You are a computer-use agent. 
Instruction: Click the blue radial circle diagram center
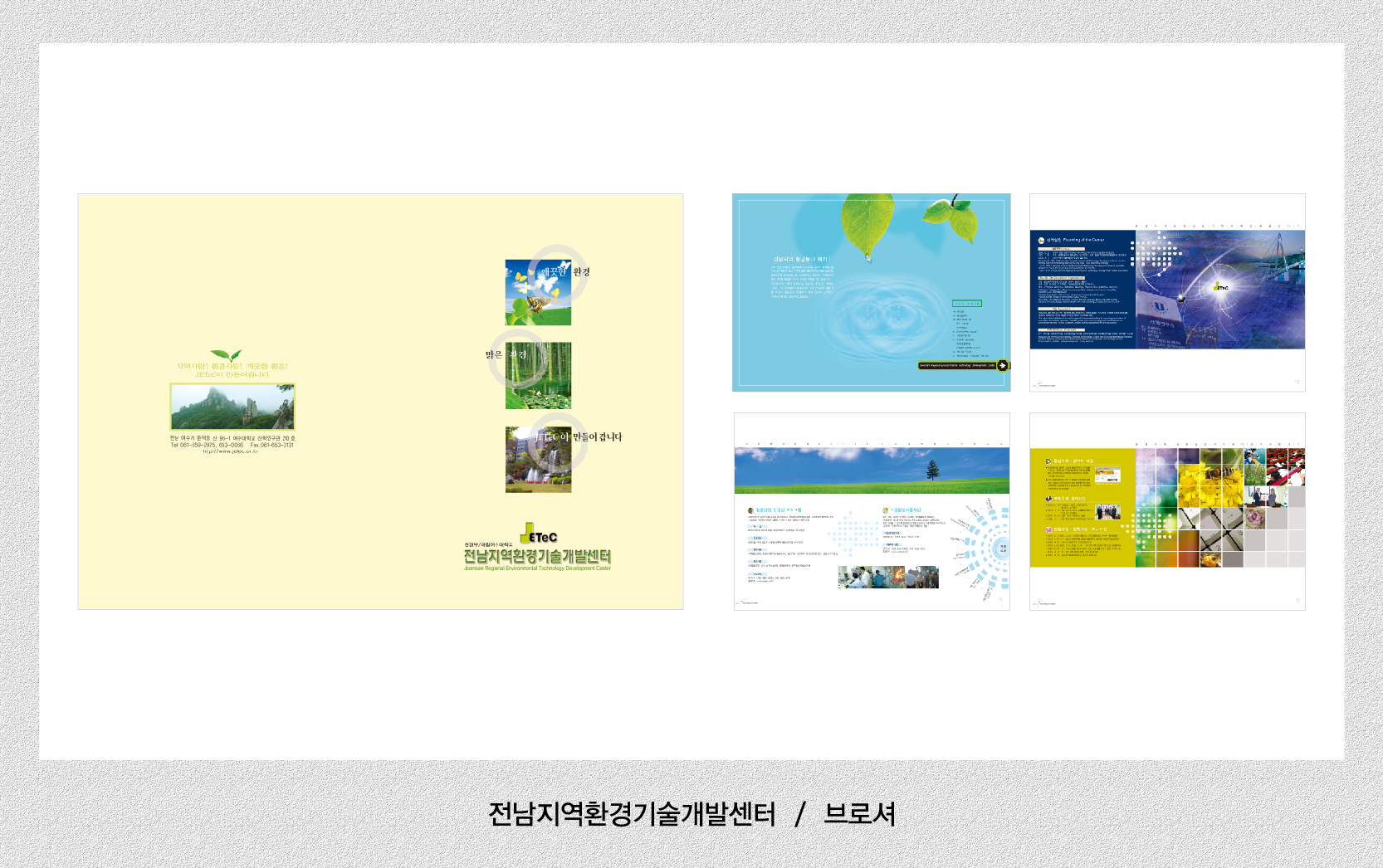[1002, 548]
